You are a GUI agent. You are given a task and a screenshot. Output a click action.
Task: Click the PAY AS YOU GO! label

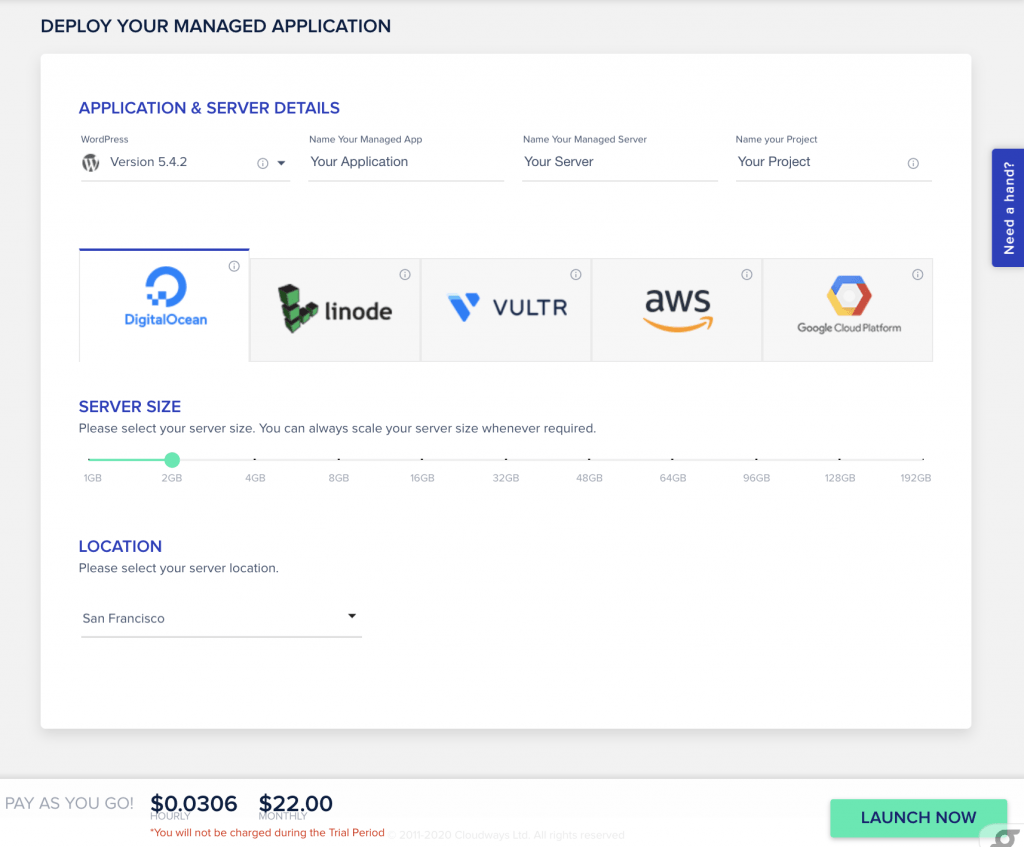click(69, 803)
